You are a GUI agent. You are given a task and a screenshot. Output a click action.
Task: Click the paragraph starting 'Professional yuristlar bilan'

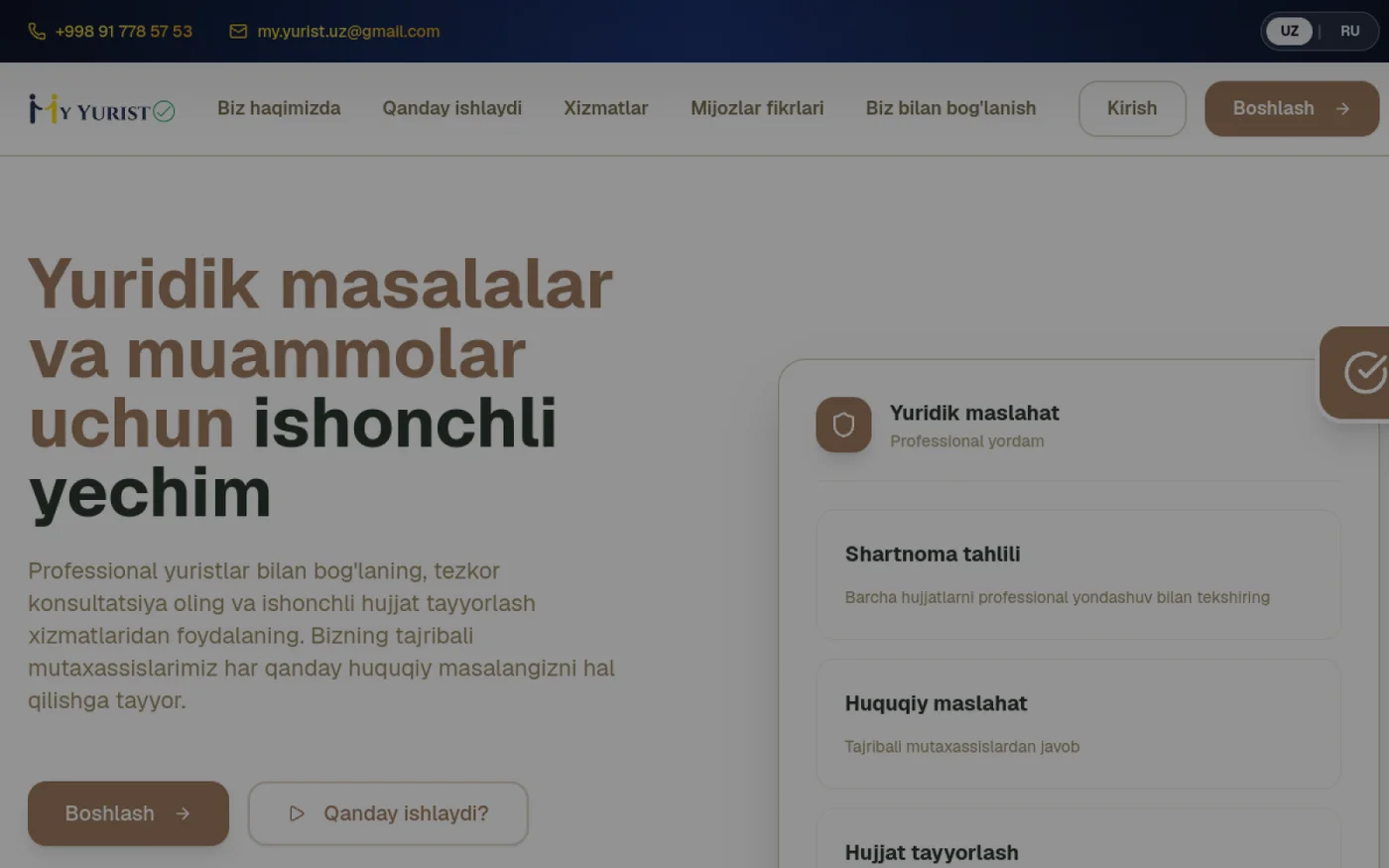(322, 636)
